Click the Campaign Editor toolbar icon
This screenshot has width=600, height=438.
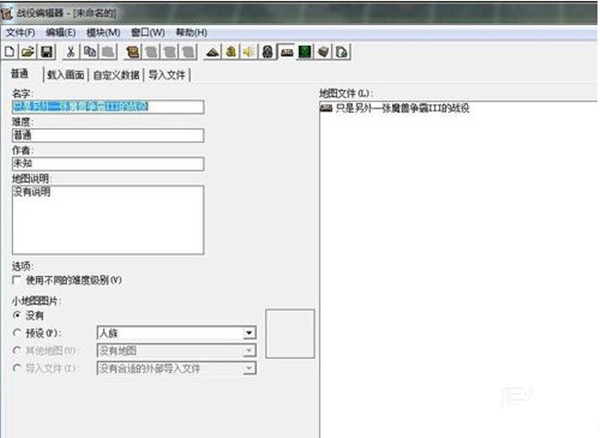287,52
